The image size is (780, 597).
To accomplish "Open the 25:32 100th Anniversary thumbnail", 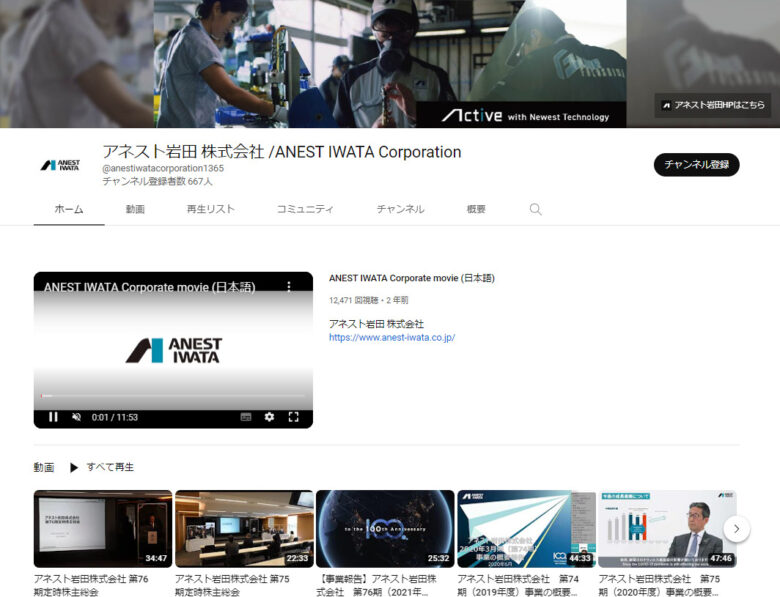I will [386, 529].
